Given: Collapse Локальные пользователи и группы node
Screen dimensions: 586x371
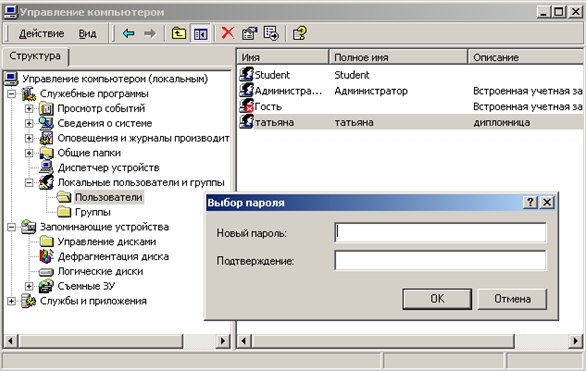Looking at the screenshot, I should point(29,182).
